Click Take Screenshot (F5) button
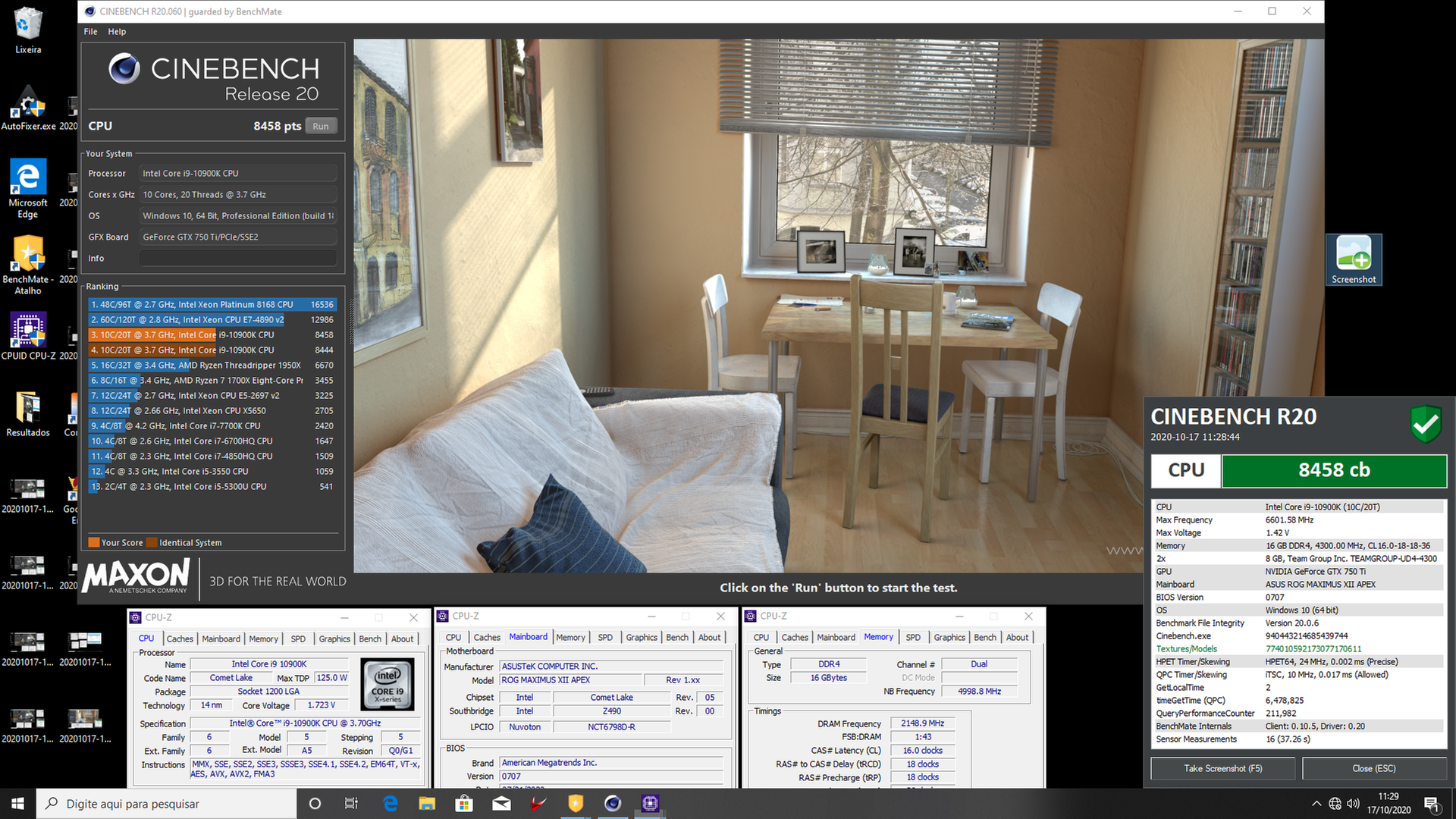 [x=1222, y=768]
